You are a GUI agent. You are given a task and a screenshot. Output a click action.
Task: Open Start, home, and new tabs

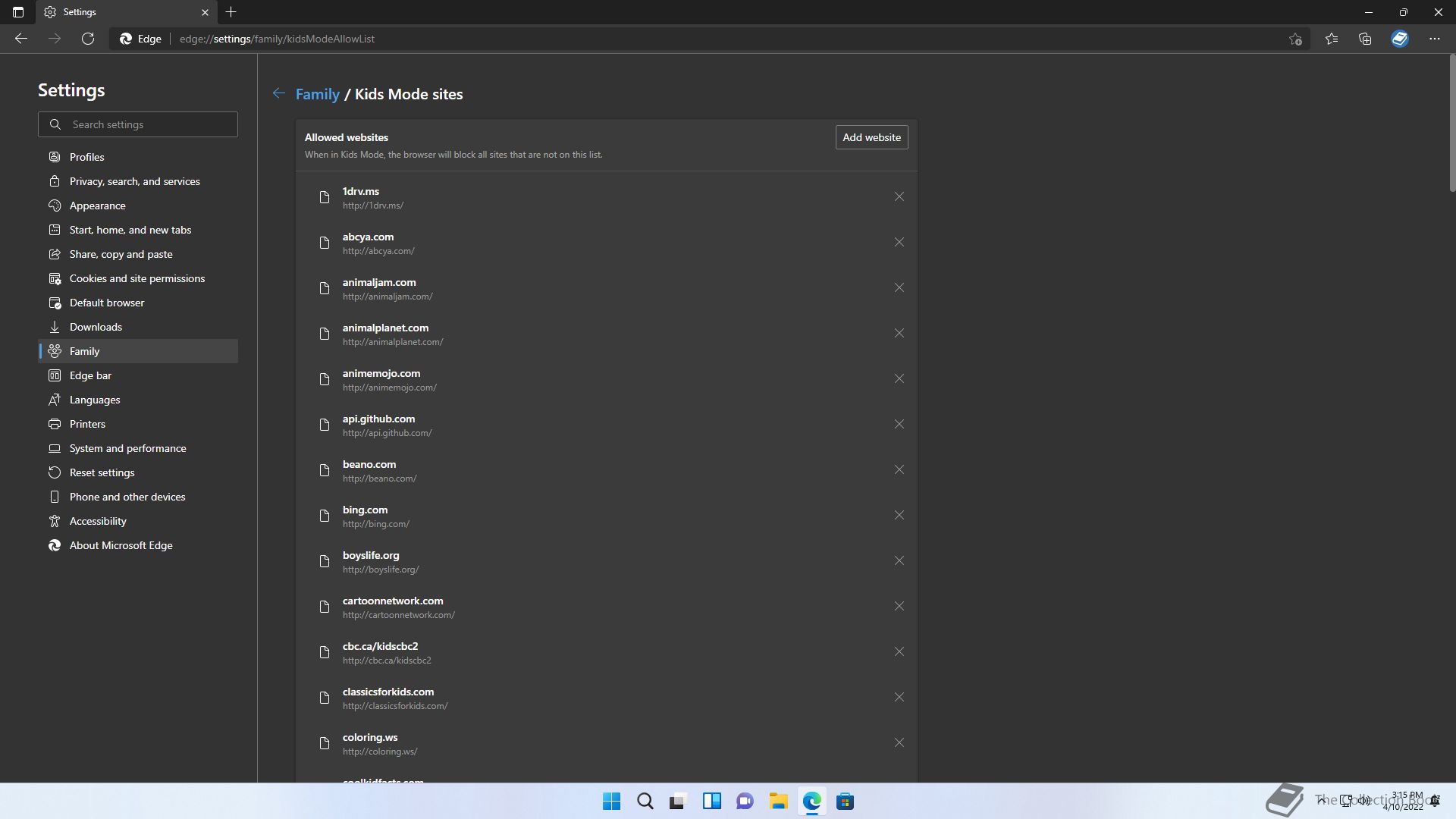[x=138, y=230]
